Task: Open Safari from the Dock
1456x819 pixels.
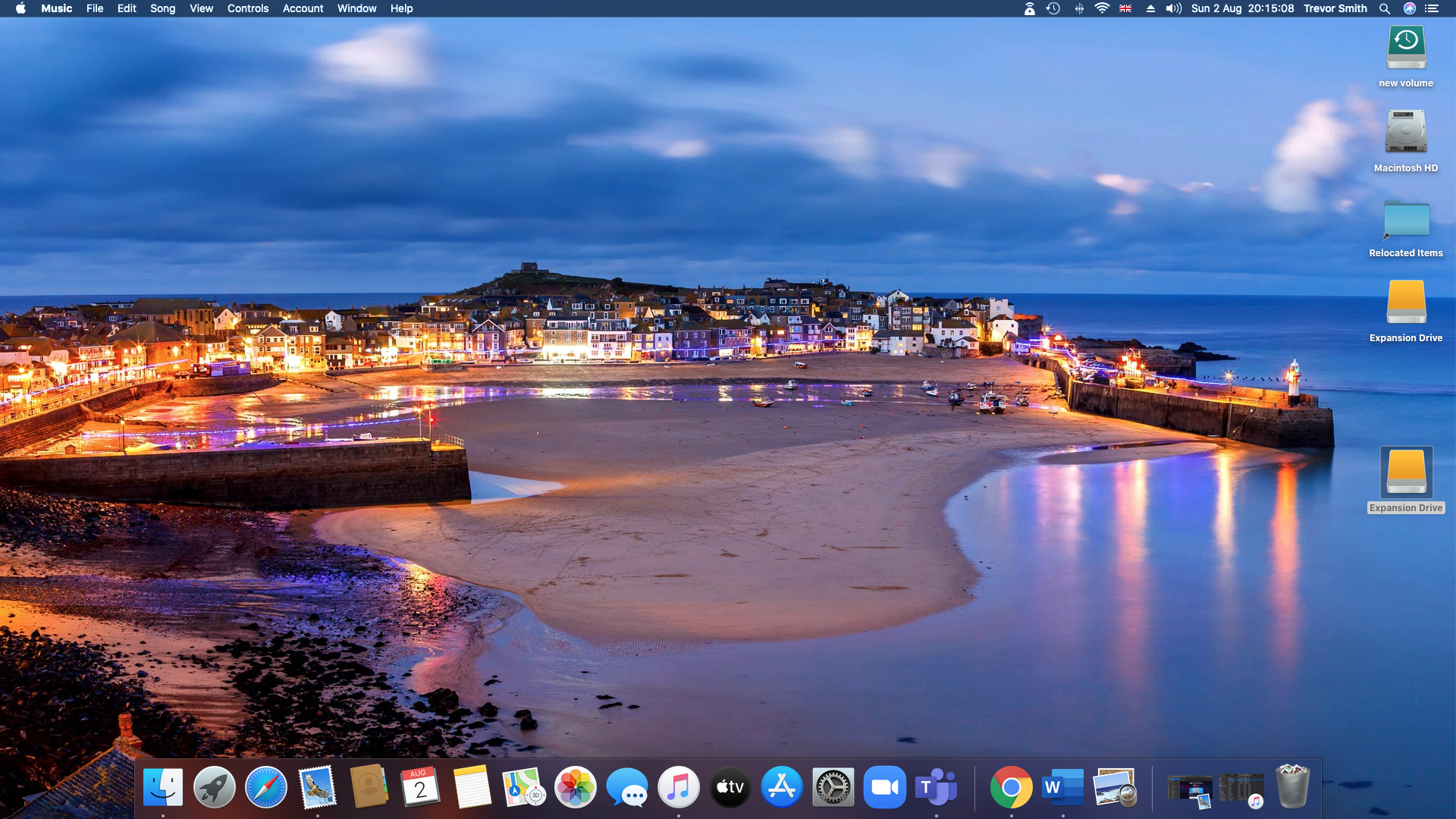Action: click(266, 787)
